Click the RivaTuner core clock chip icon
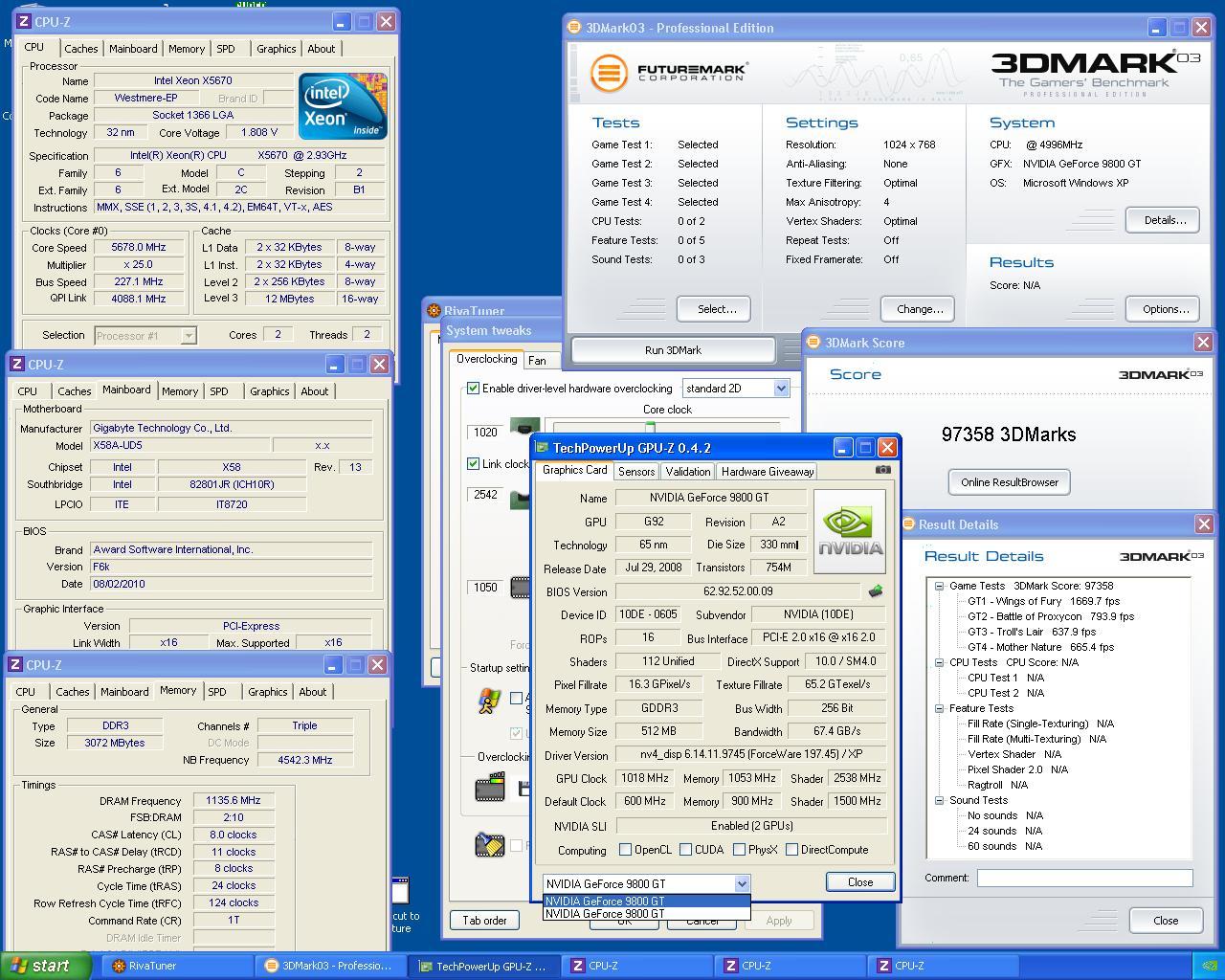This screenshot has height=980, width=1225. [x=524, y=429]
